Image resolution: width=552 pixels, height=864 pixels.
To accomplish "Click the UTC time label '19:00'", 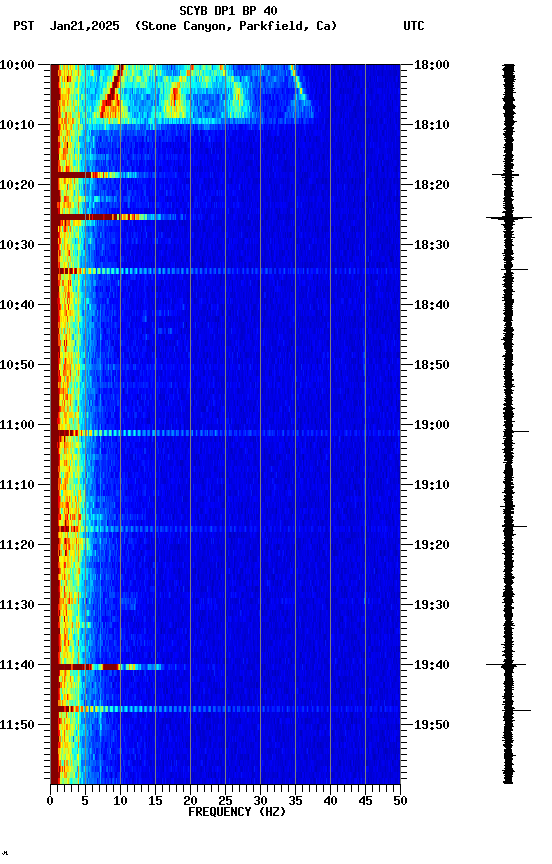I will click(x=432, y=425).
